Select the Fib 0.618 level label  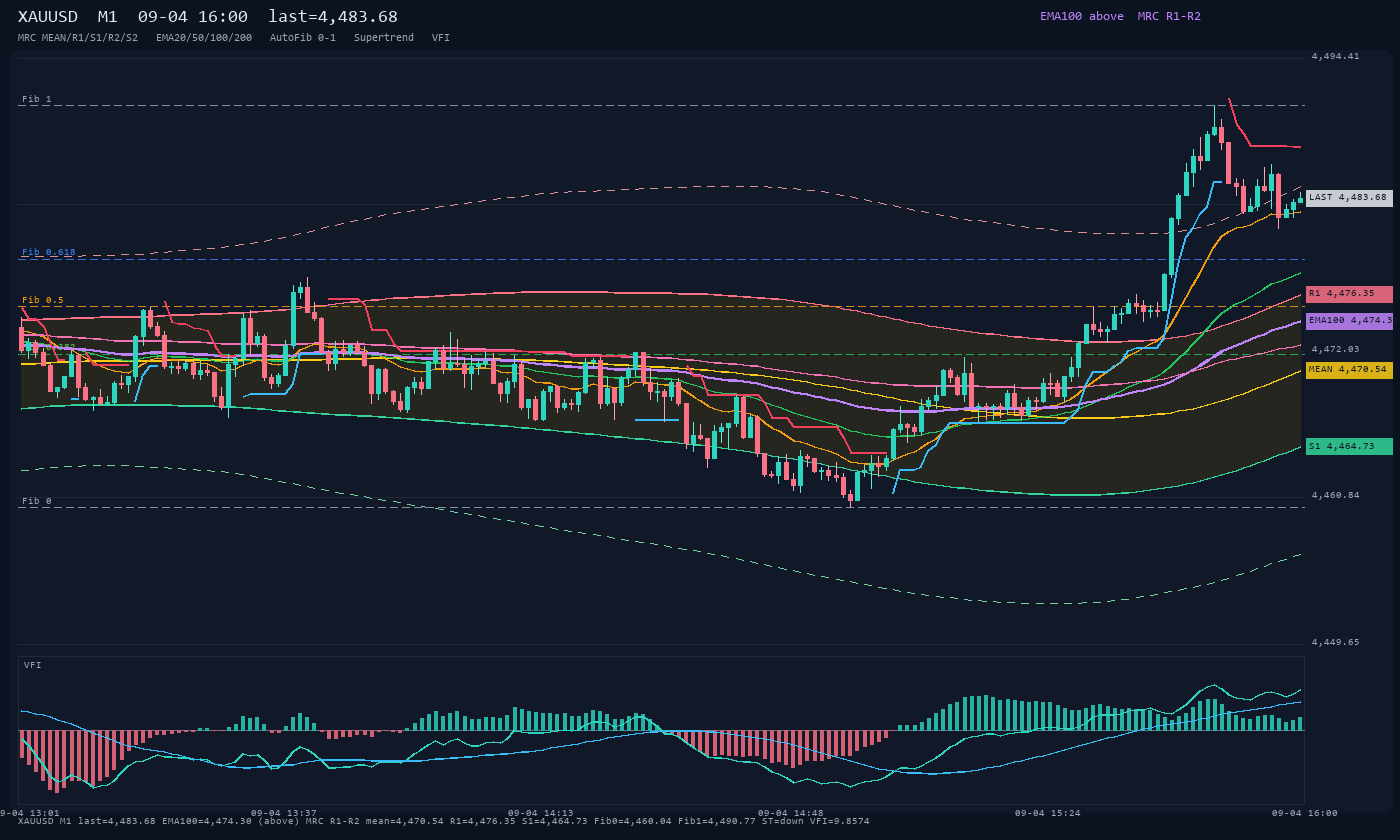(x=49, y=253)
